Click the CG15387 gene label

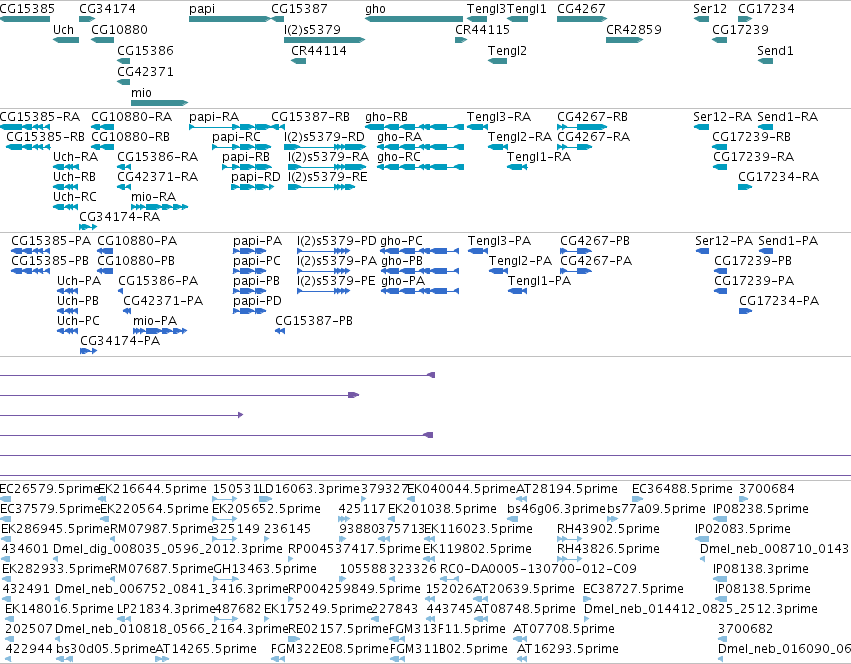299,9
